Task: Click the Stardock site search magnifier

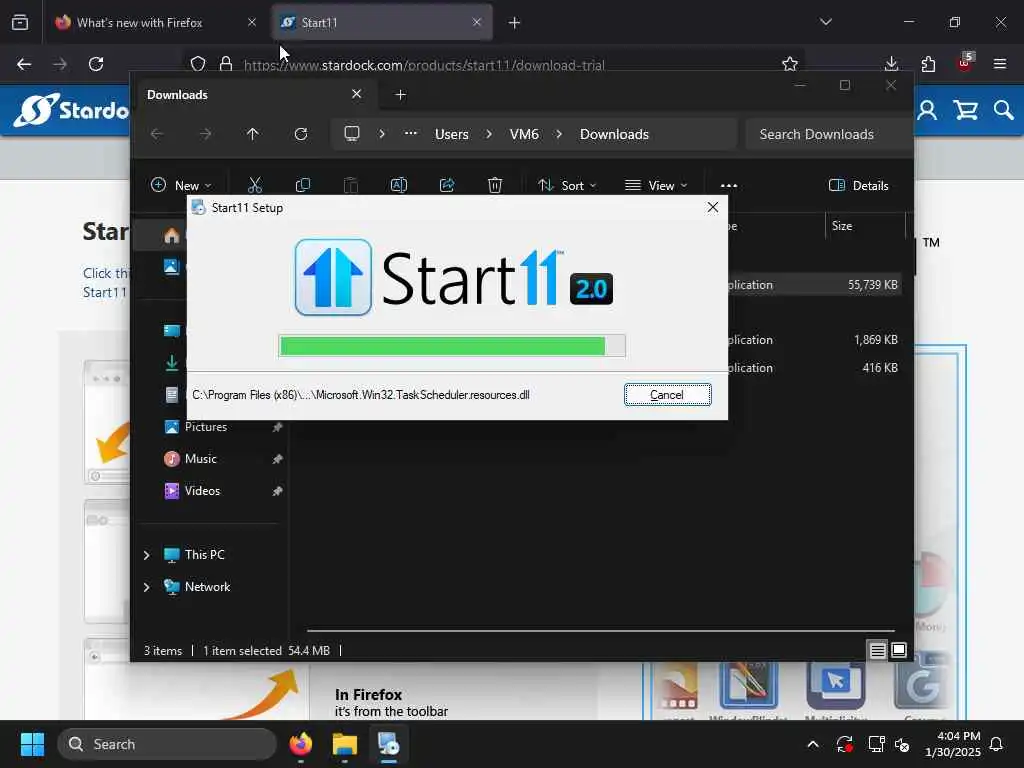Action: click(x=1004, y=110)
